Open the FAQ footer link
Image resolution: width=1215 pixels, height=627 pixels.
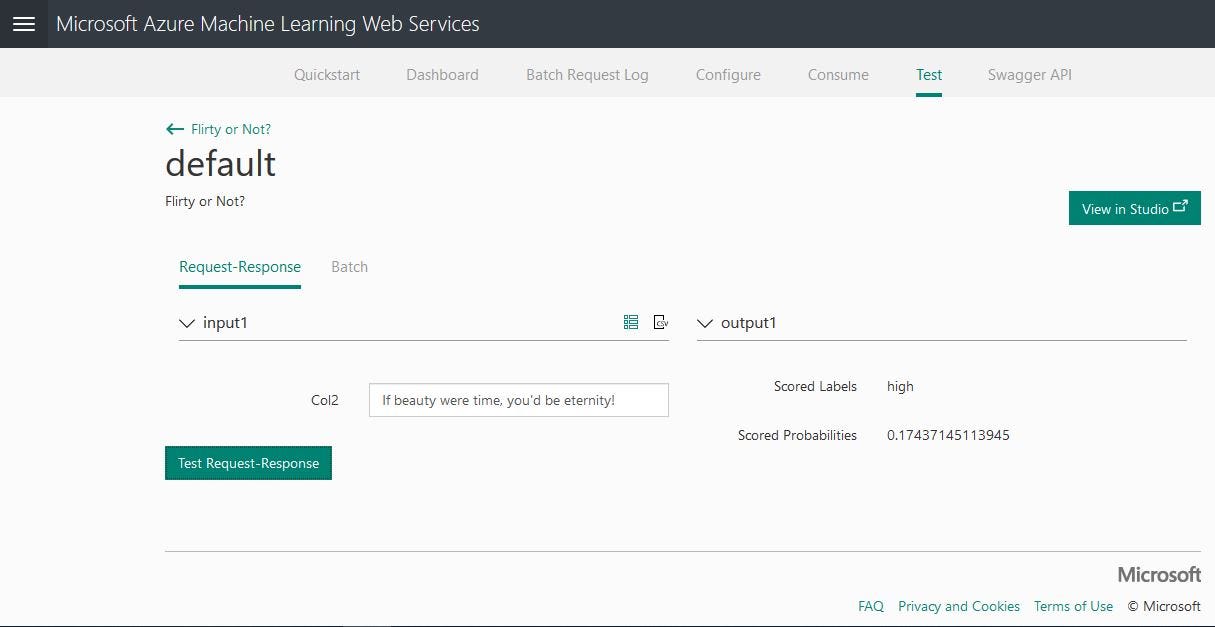(x=871, y=606)
